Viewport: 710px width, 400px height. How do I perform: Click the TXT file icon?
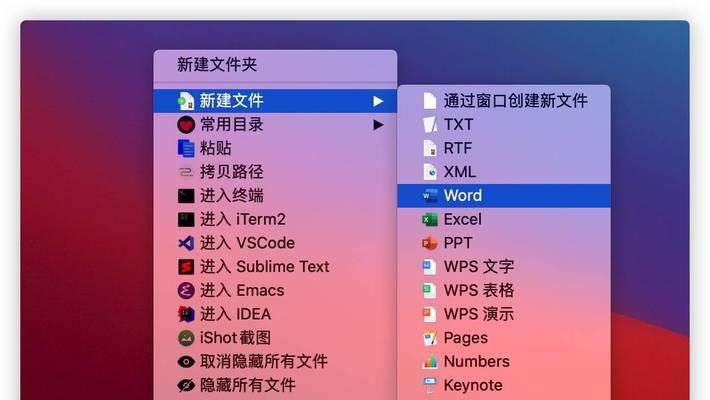tap(430, 125)
